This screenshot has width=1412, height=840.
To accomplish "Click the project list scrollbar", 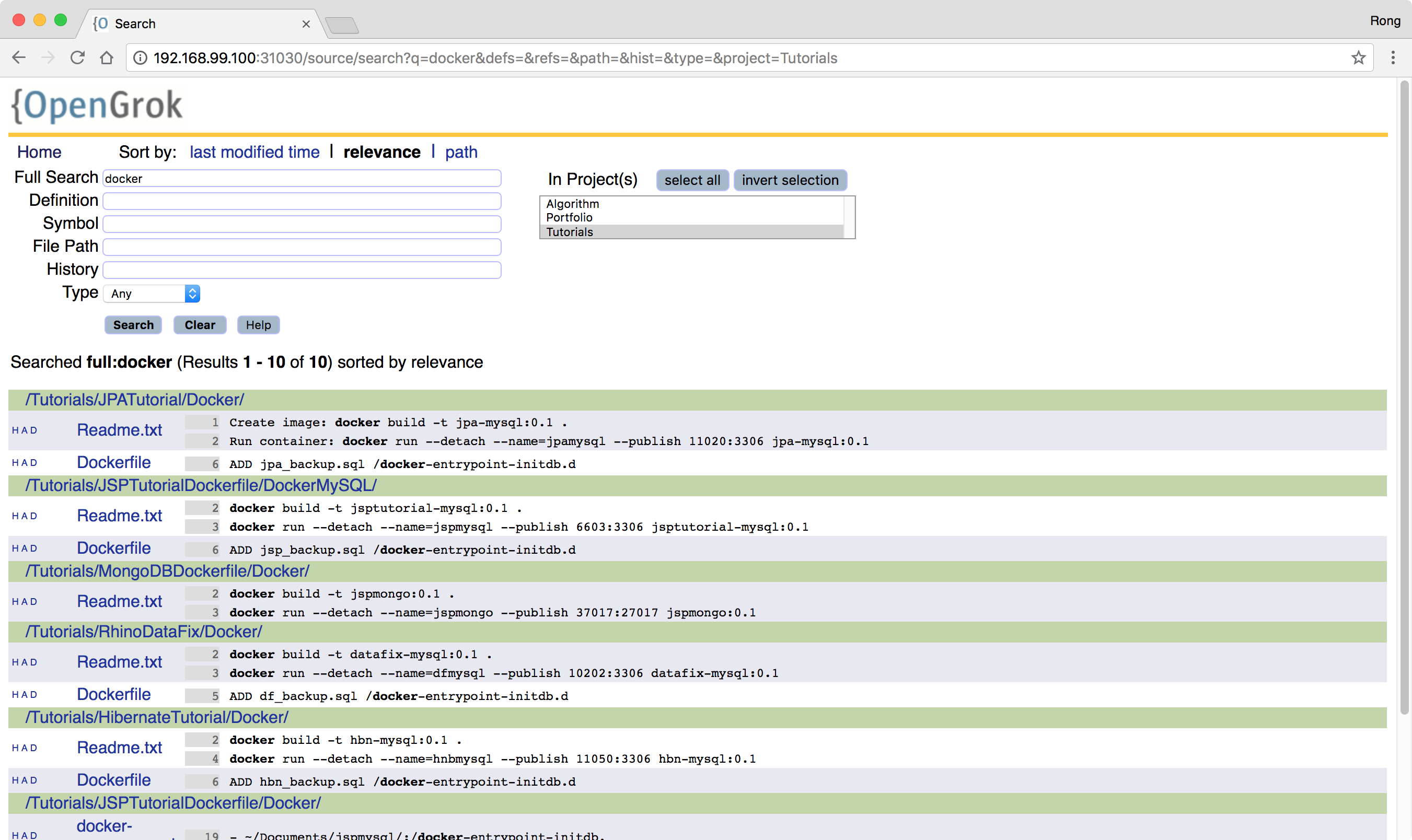I will click(849, 217).
